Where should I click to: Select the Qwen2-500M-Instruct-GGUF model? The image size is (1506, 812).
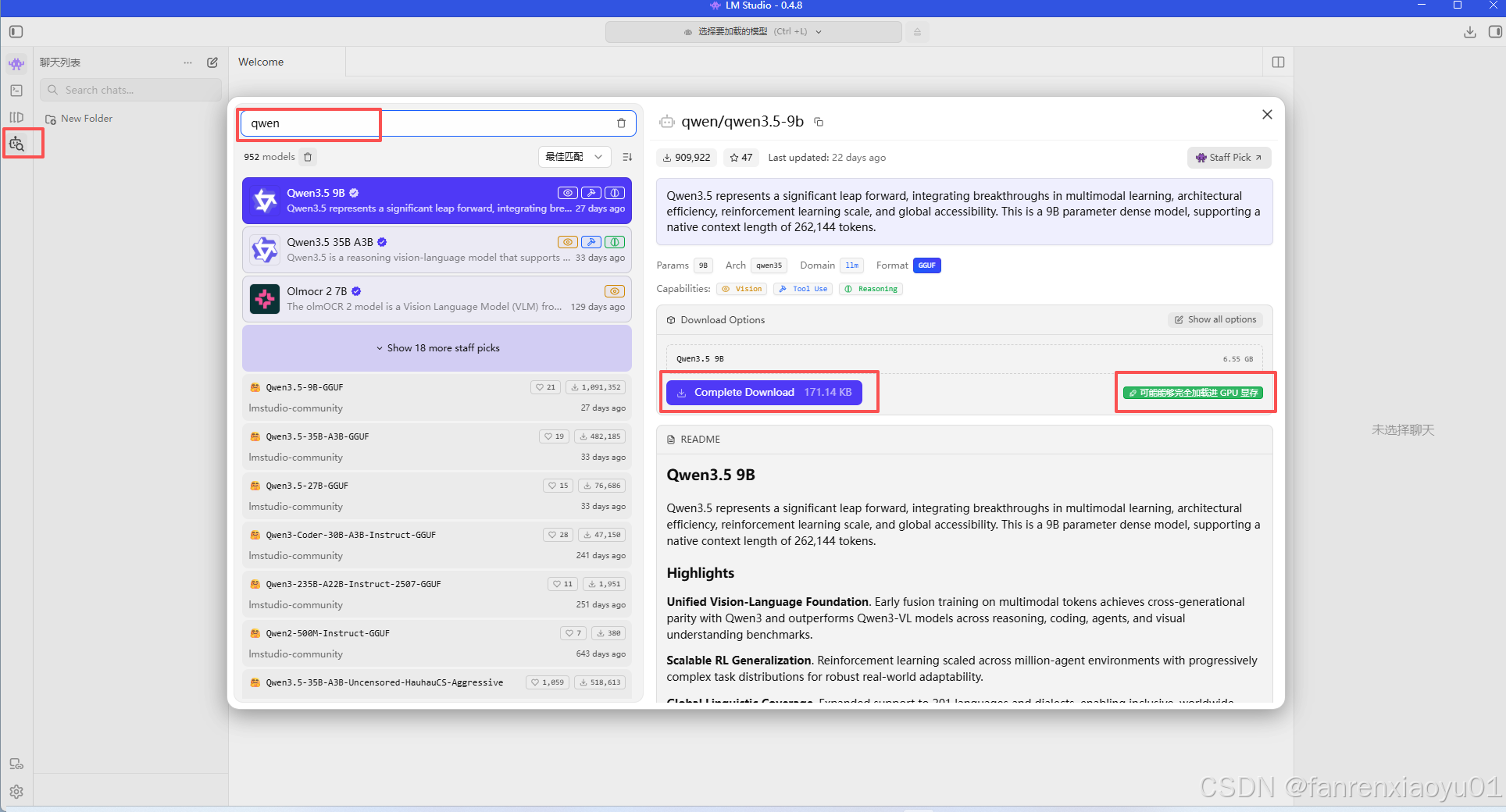coord(437,643)
